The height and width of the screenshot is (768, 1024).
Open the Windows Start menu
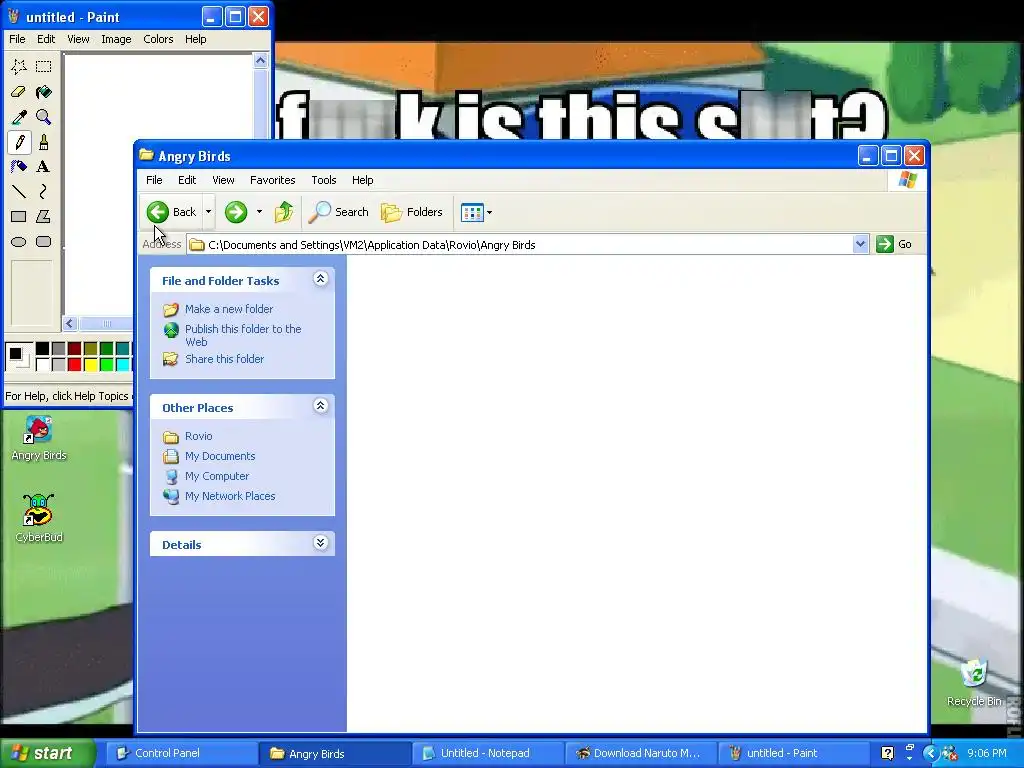[48, 753]
